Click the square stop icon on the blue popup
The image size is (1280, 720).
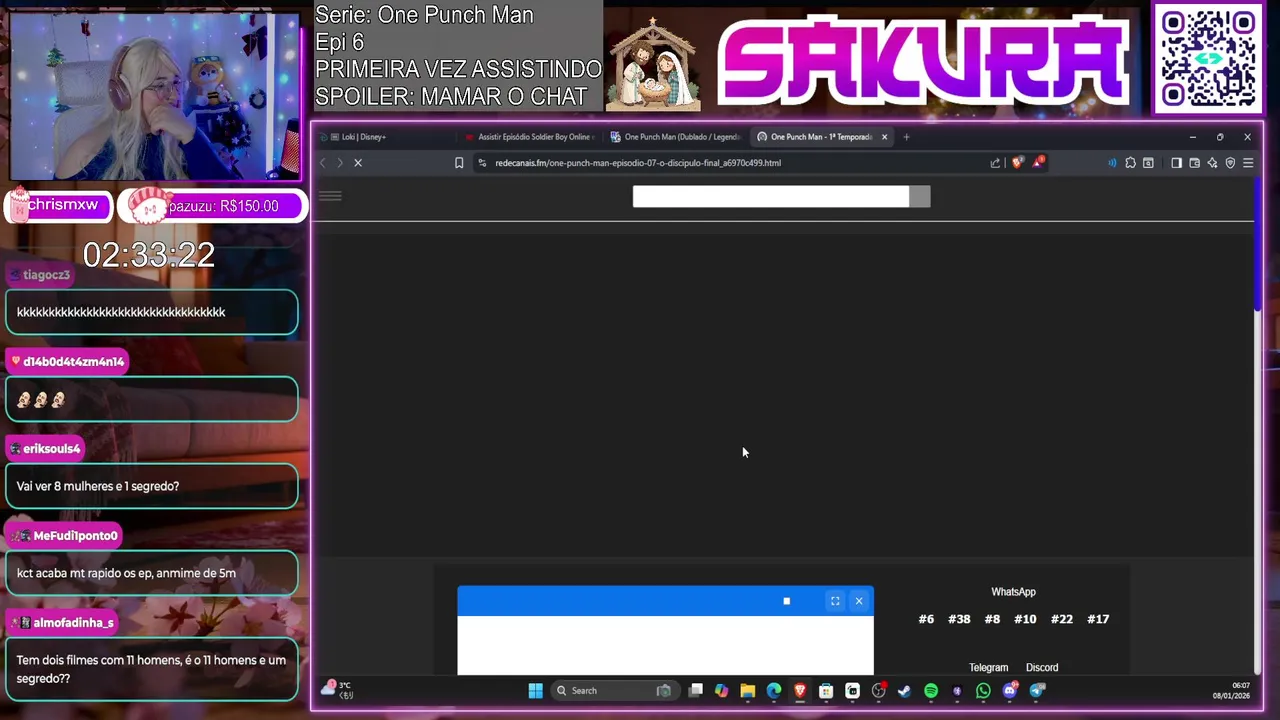pos(786,601)
